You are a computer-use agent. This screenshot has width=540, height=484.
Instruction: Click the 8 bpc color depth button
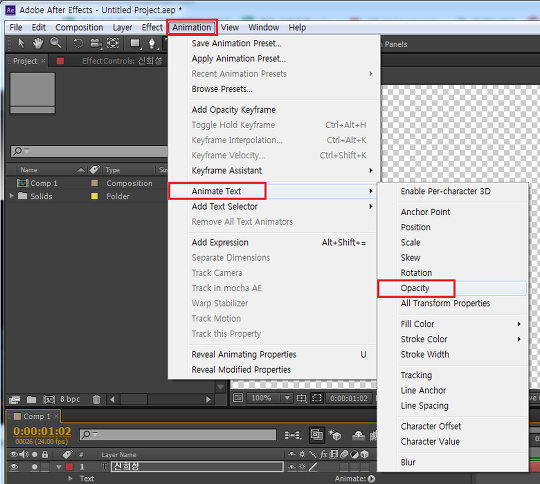click(70, 399)
